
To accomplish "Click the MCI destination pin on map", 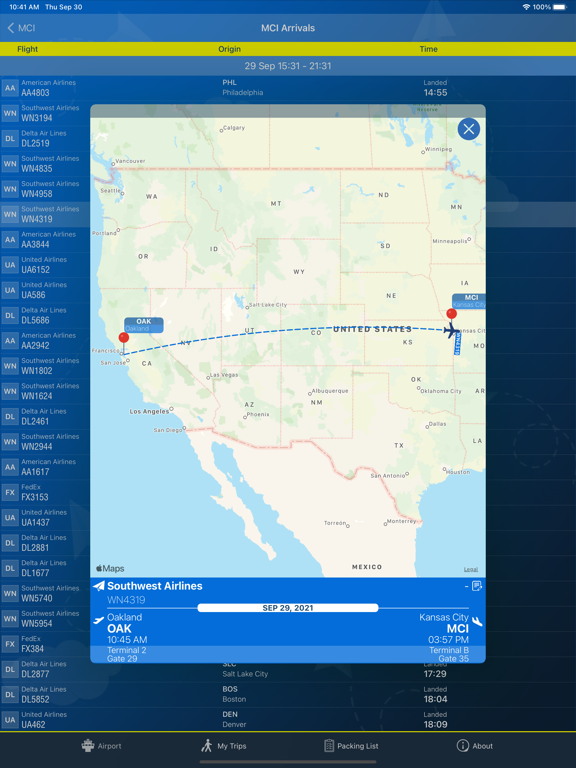I will (x=452, y=315).
